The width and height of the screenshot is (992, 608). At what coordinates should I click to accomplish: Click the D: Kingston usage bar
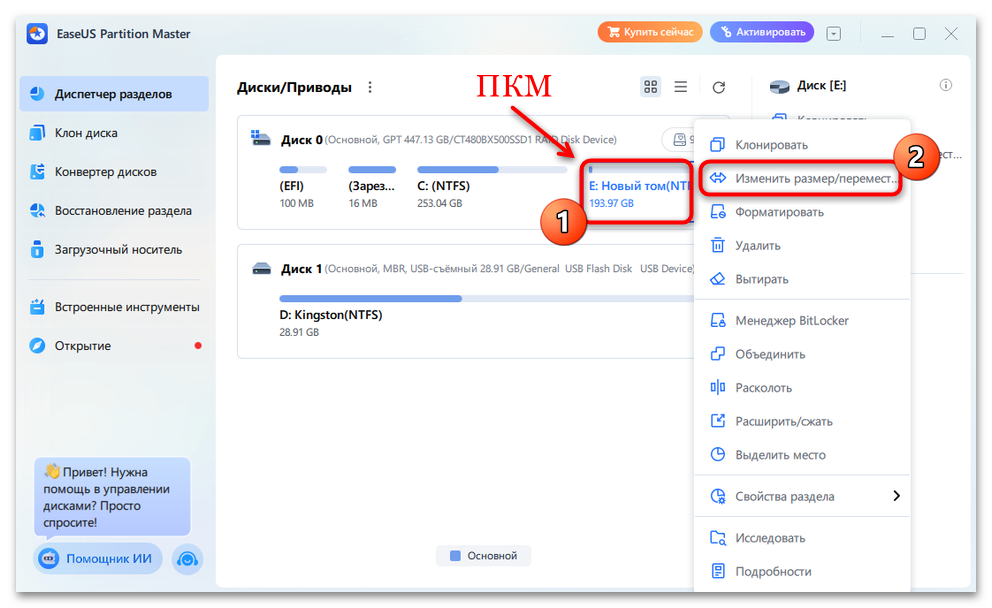point(486,298)
